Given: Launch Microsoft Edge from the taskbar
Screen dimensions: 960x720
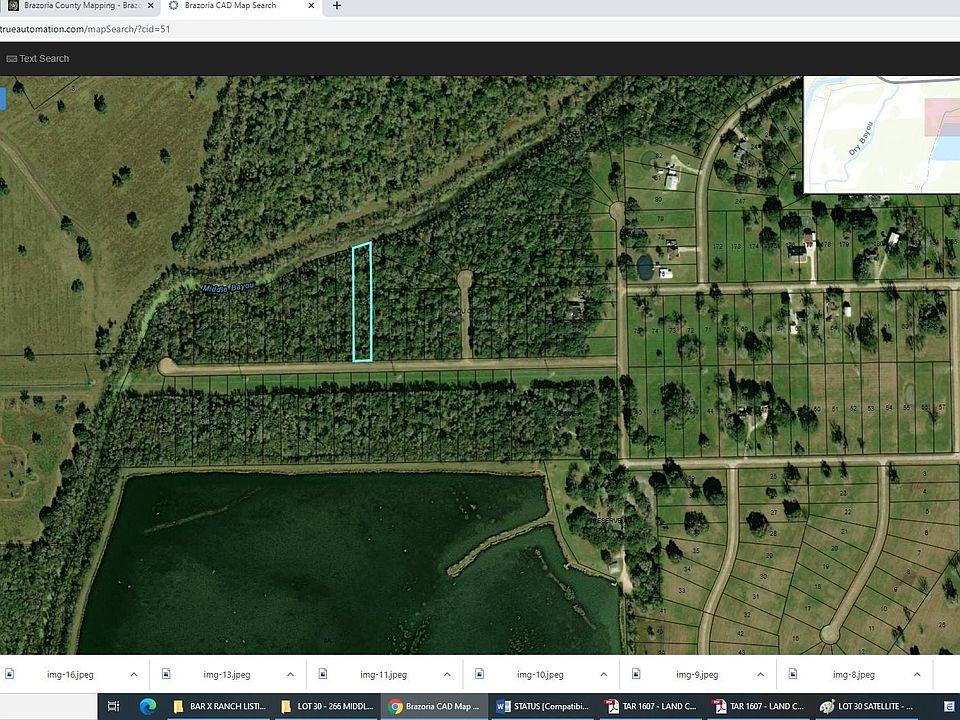Looking at the screenshot, I should (150, 706).
